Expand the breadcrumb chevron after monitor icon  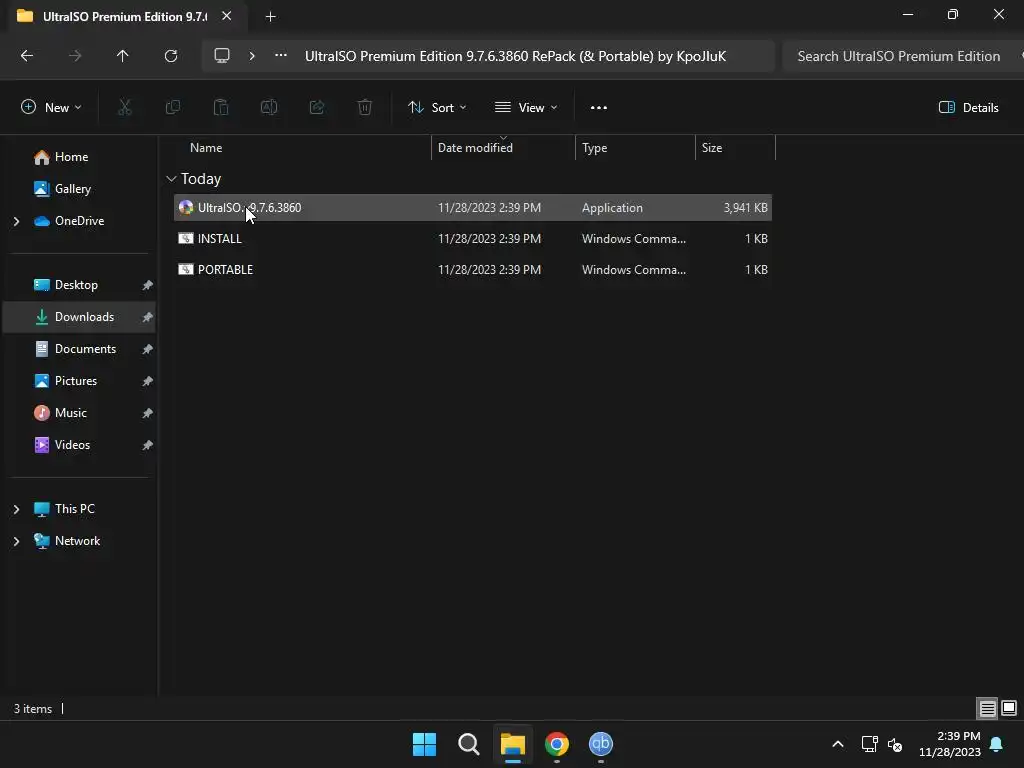[252, 56]
